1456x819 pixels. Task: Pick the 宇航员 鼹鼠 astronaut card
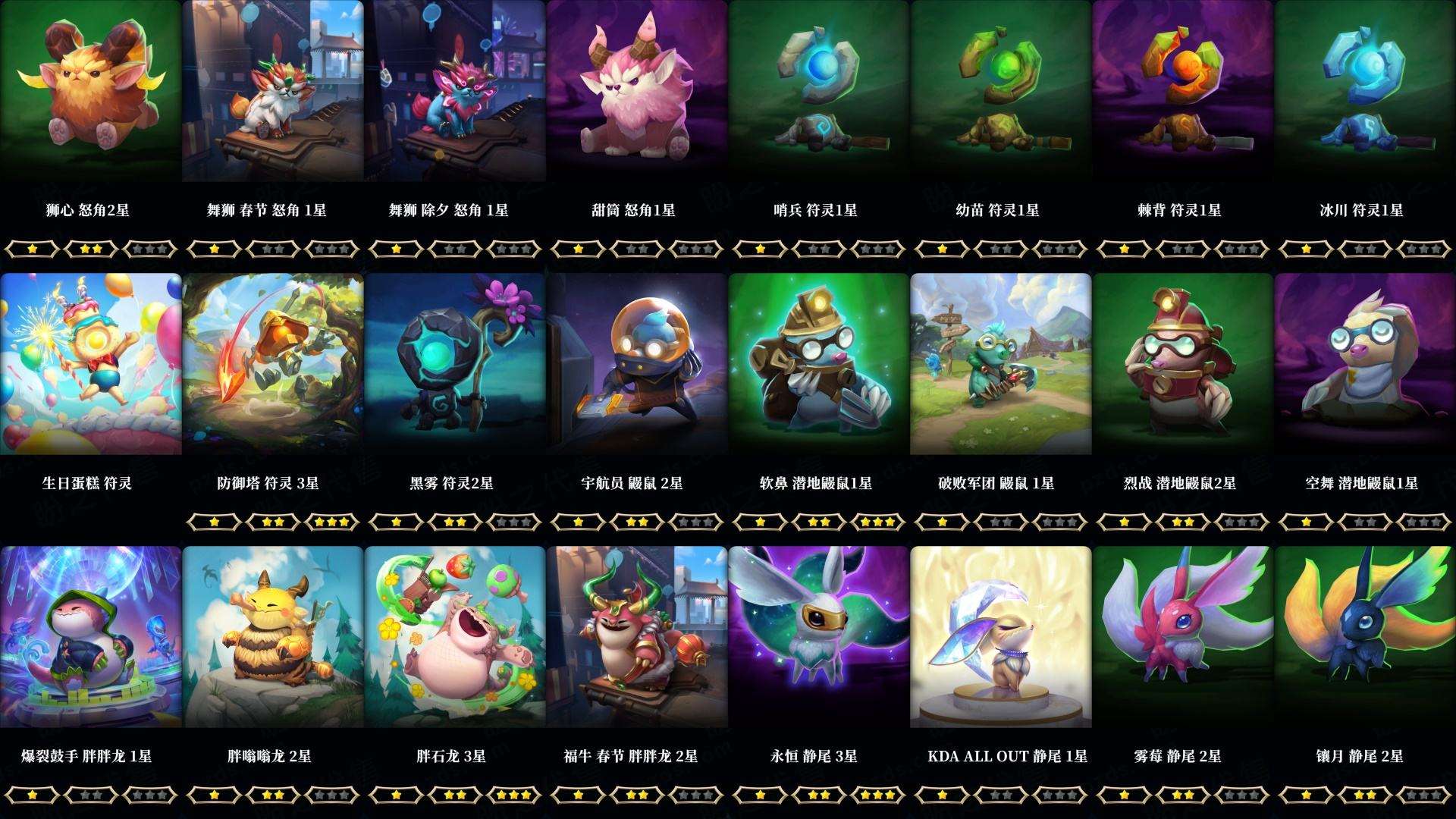click(x=636, y=363)
